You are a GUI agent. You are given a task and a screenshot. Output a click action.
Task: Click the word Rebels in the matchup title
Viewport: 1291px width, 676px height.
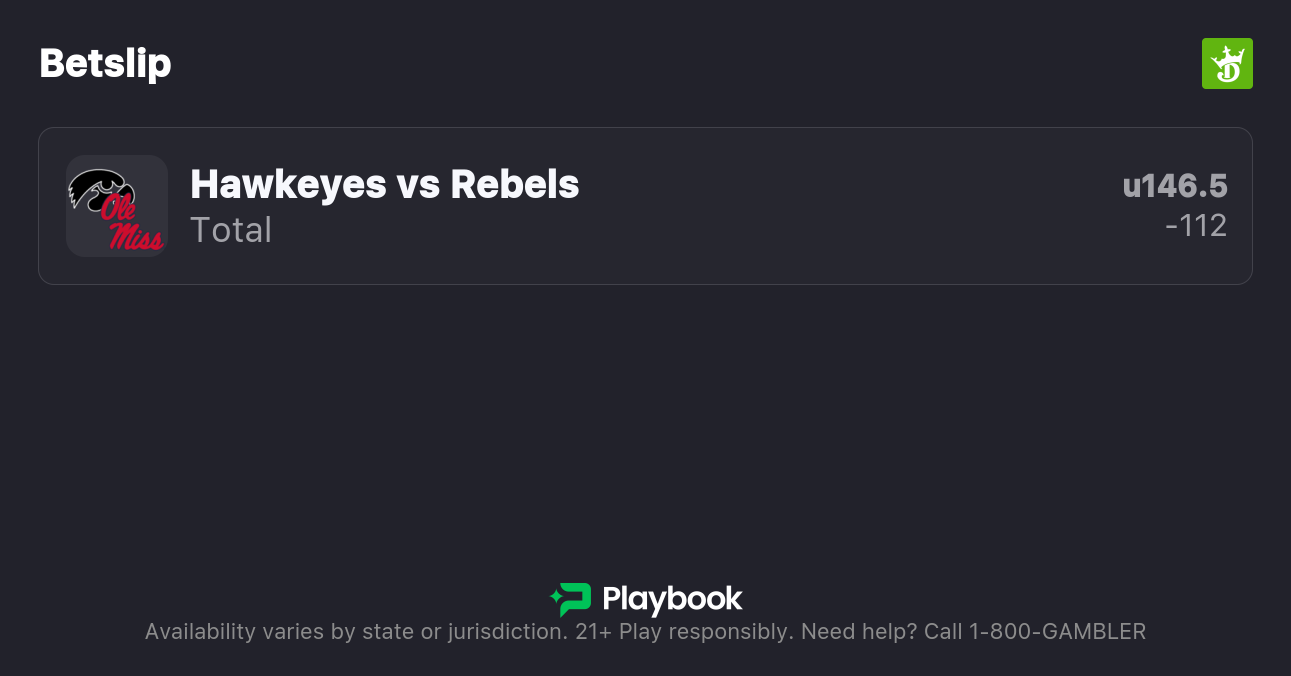point(514,184)
